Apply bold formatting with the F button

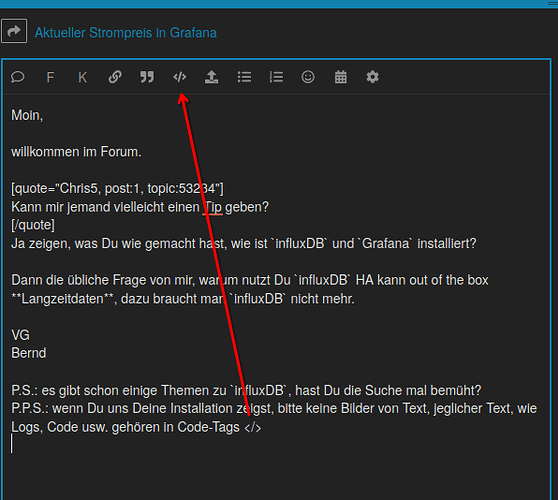pos(50,77)
